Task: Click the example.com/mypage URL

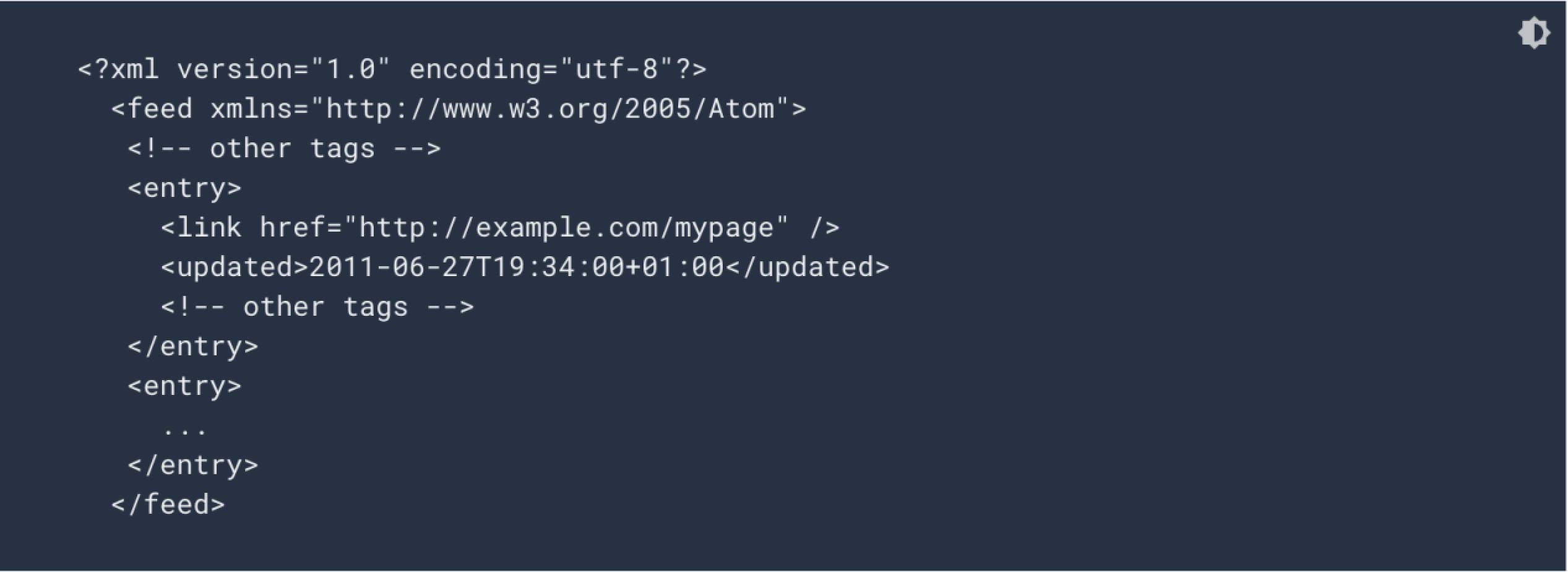Action: tap(566, 228)
